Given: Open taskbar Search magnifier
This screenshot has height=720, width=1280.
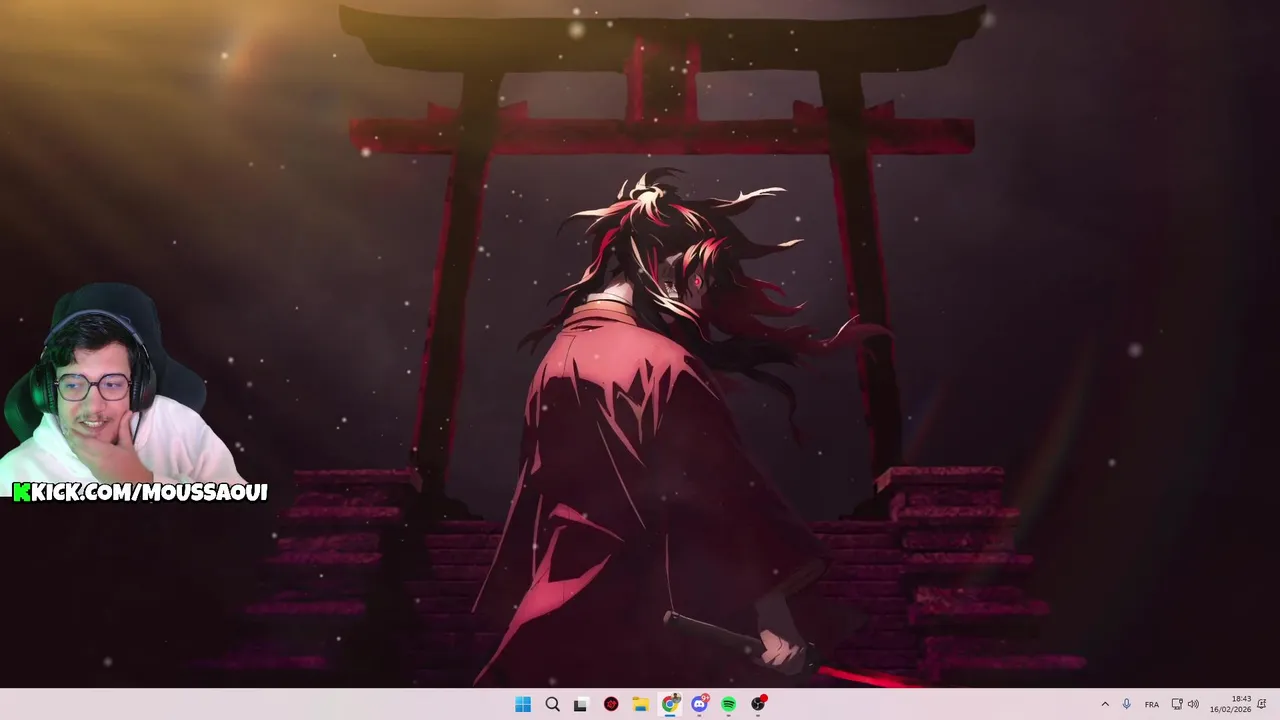Looking at the screenshot, I should (552, 704).
